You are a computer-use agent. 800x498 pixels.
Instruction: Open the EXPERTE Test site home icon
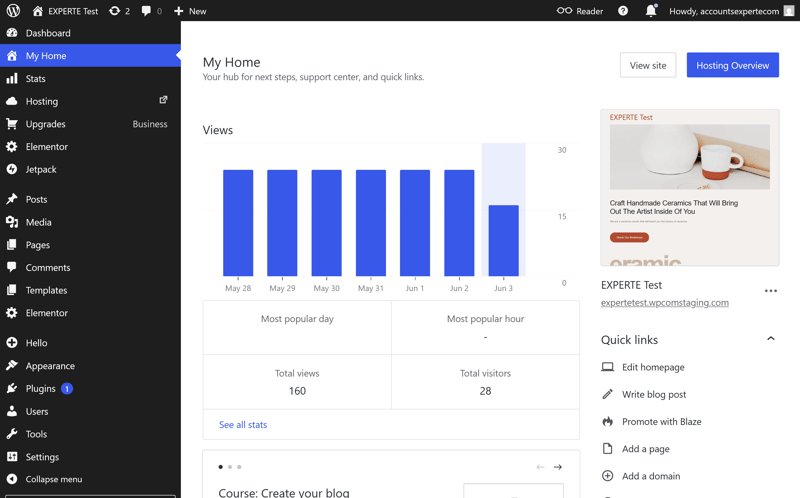38,11
